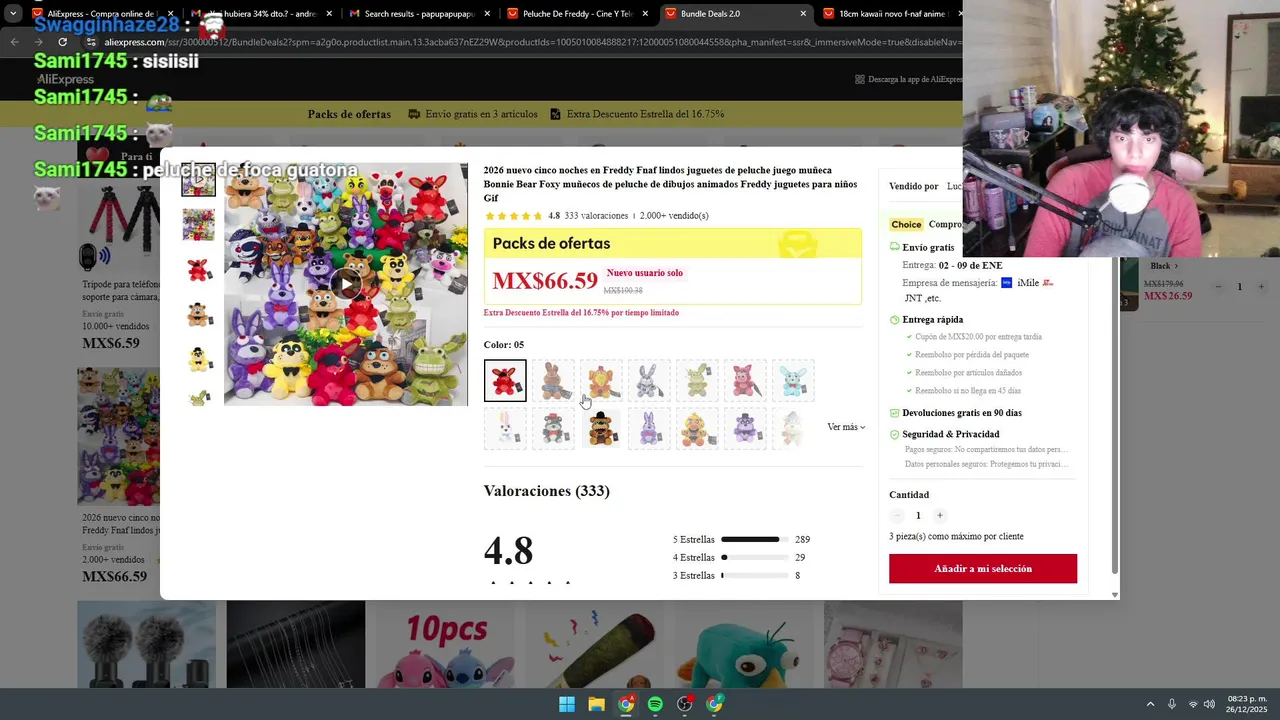
Task: Choose the gray bear with red hat option
Action: coord(553,429)
